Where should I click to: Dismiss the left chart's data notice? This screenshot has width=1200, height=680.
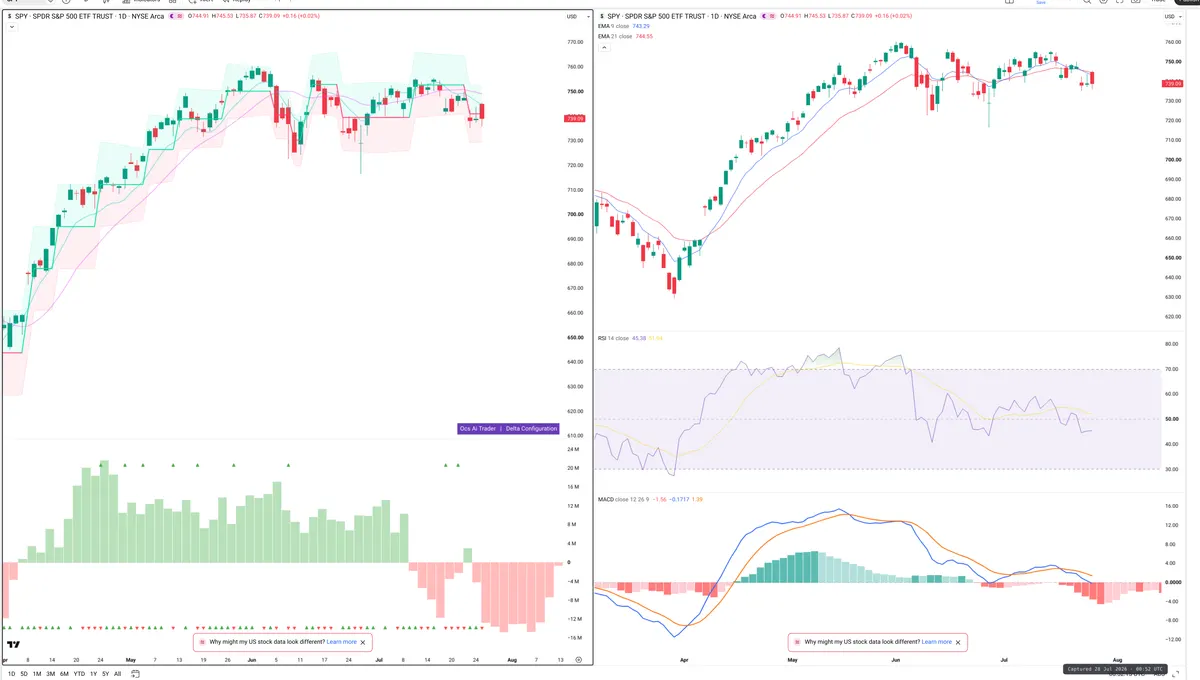[x=363, y=642]
